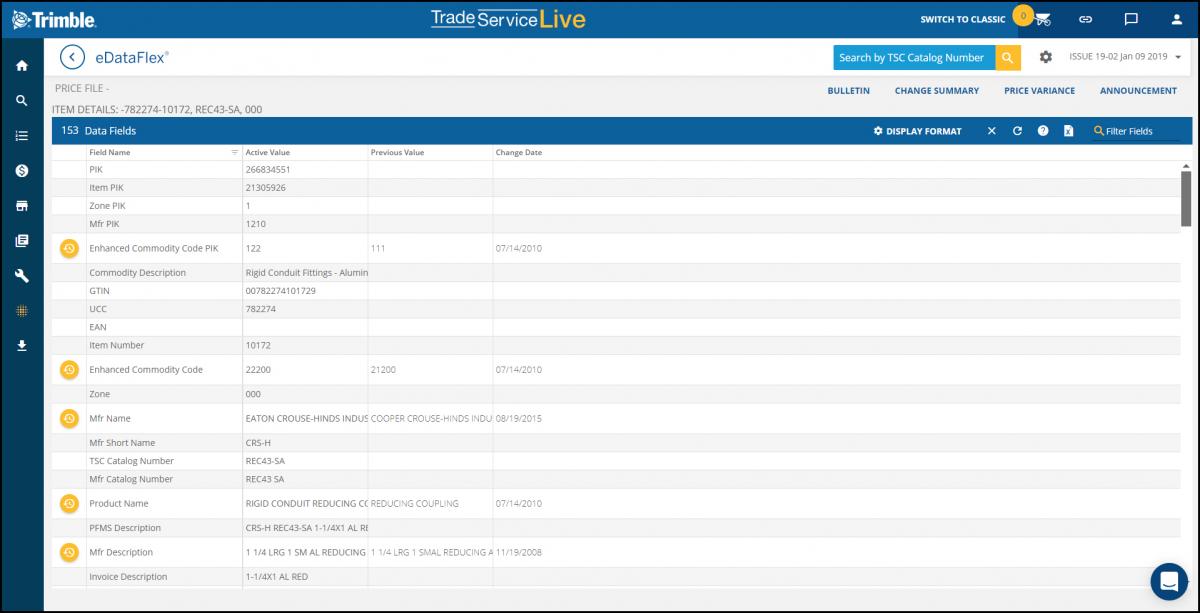Click the Trimble logo
This screenshot has height=613, width=1200.
(54, 19)
